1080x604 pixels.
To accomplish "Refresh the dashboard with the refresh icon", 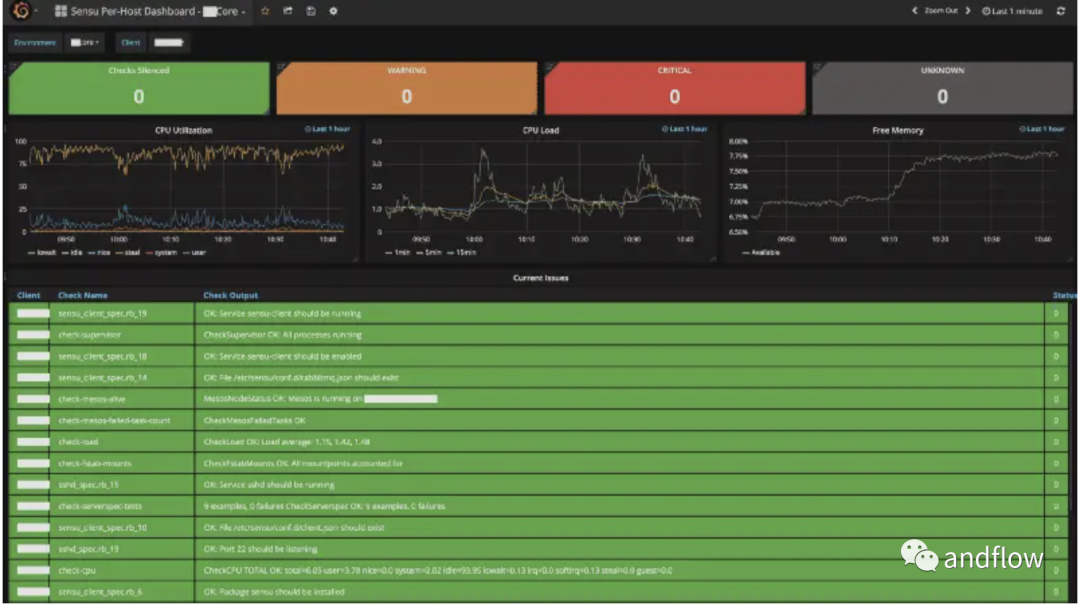I will pos(1060,11).
